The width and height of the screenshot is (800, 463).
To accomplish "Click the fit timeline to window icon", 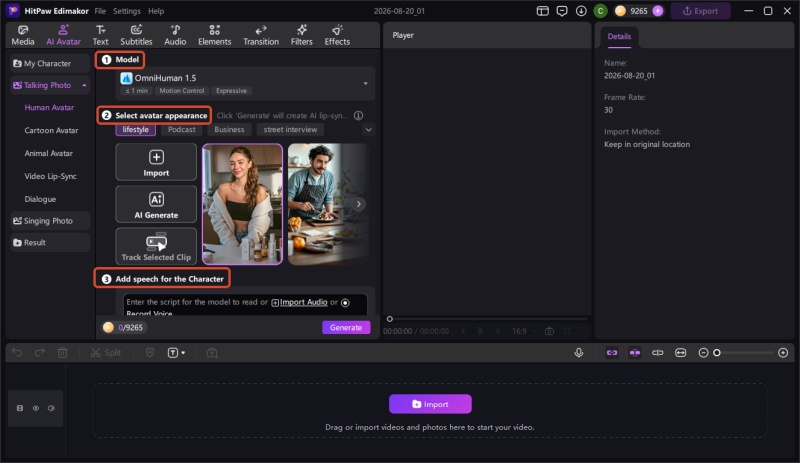I will [681, 353].
